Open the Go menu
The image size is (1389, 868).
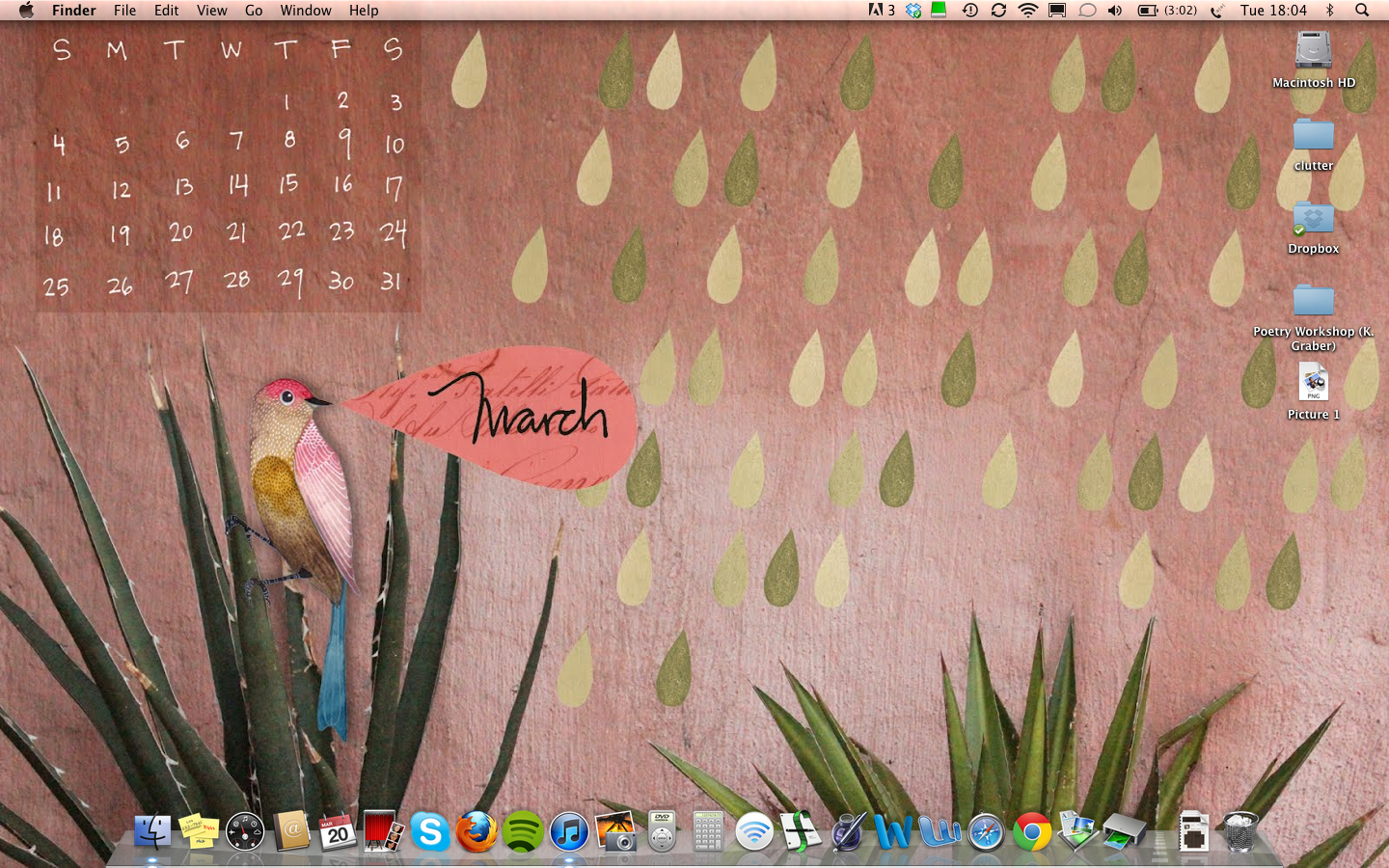(254, 11)
